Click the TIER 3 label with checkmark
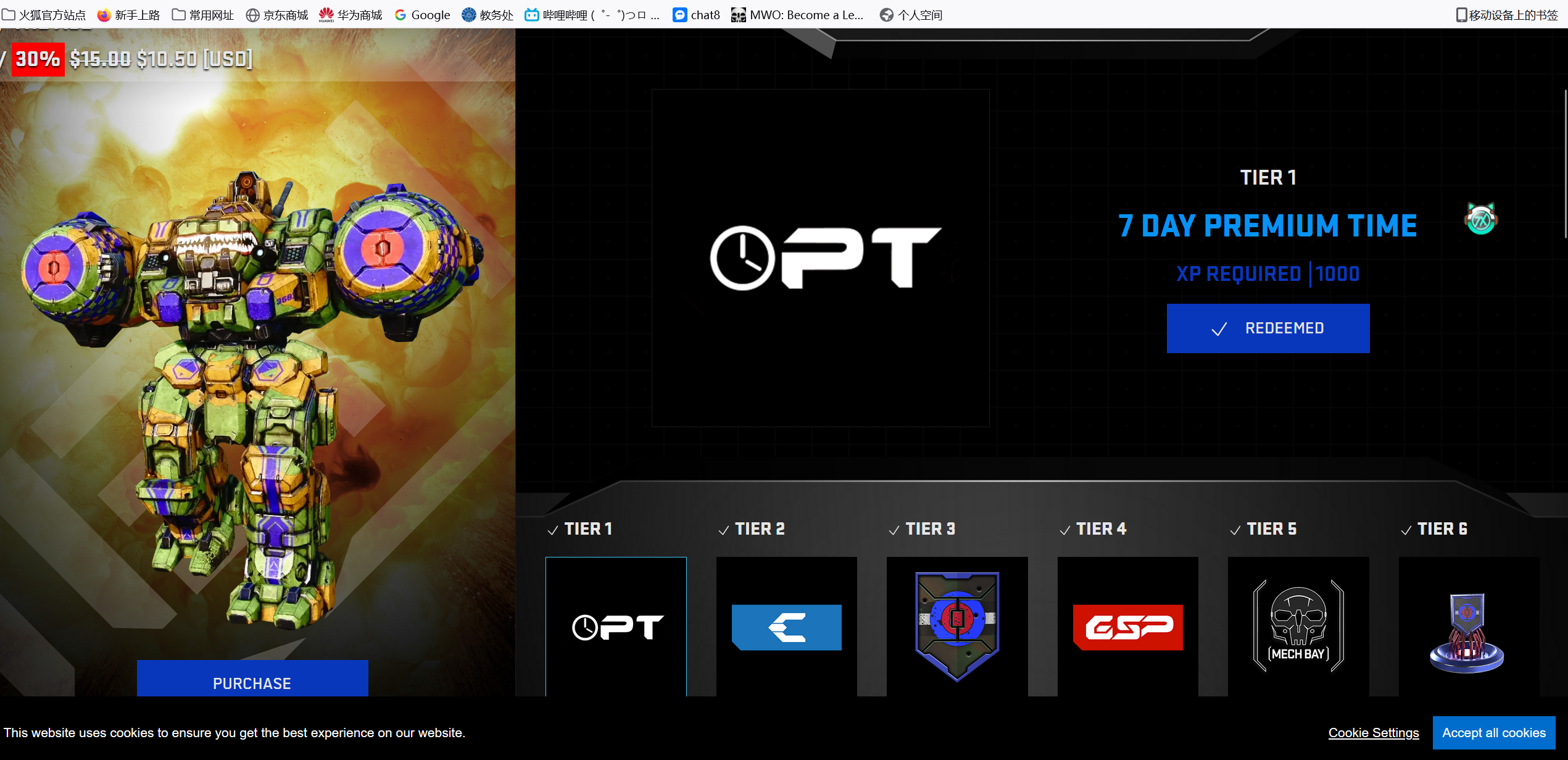This screenshot has width=1568, height=760. click(x=921, y=529)
